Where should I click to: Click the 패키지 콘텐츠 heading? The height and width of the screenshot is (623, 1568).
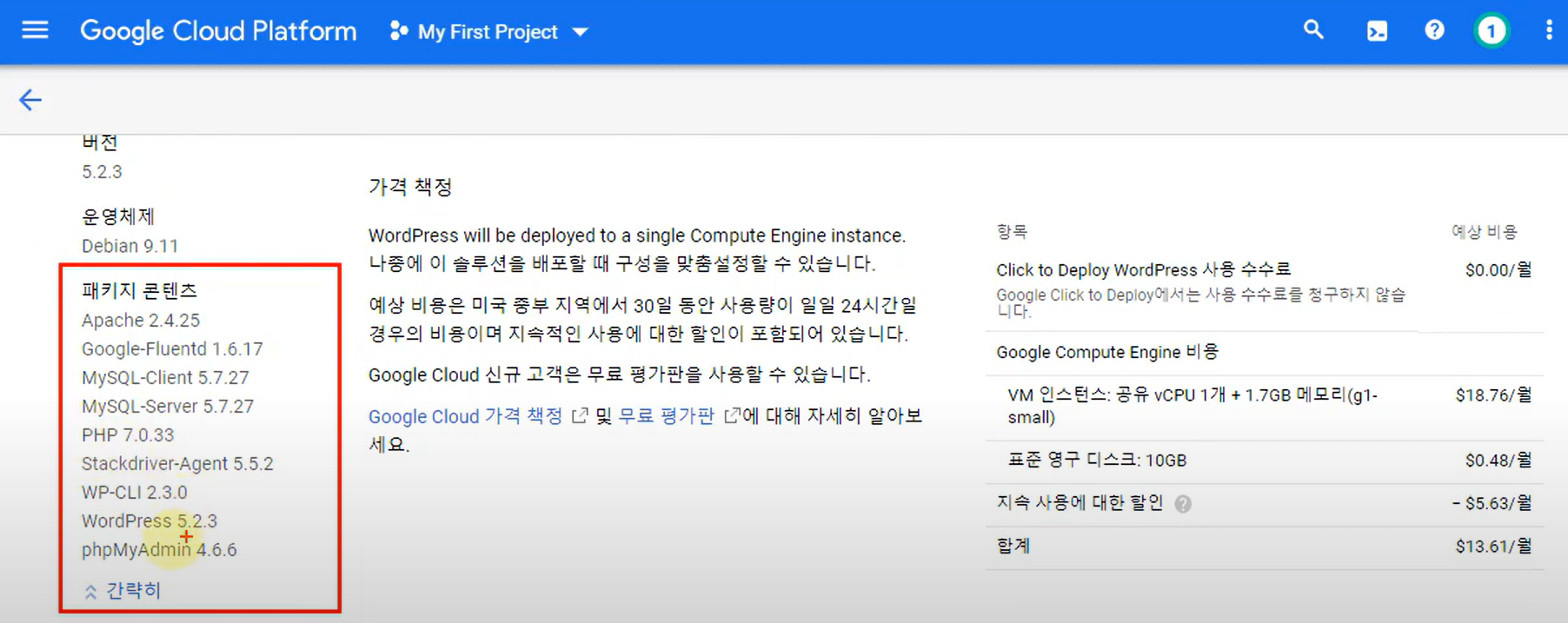click(x=139, y=290)
